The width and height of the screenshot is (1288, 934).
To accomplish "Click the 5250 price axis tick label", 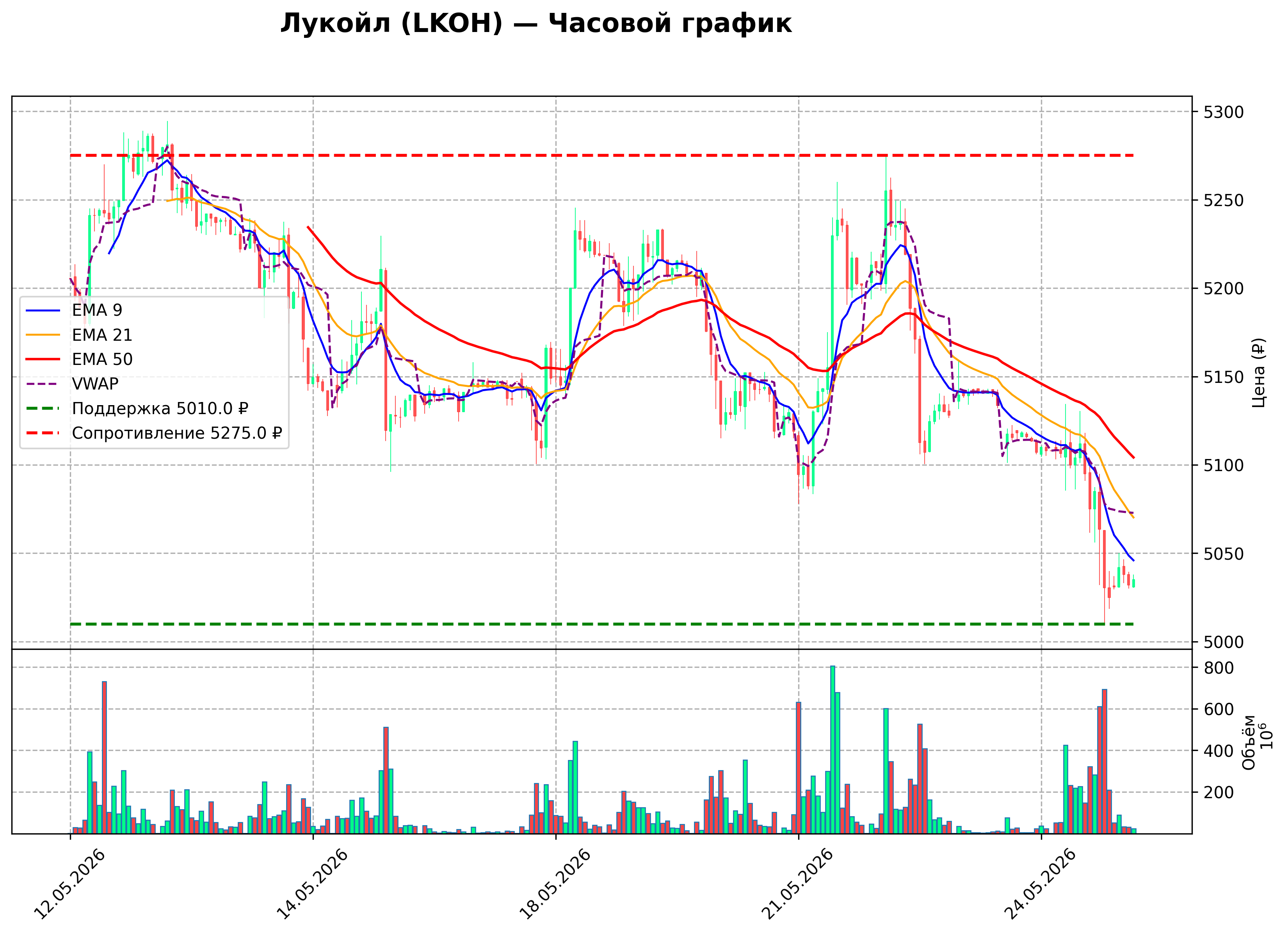I will 1224,201.
